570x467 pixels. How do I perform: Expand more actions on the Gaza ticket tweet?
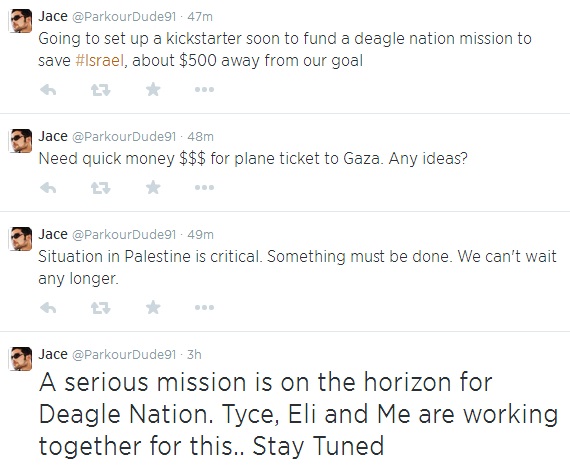pyautogui.click(x=204, y=188)
